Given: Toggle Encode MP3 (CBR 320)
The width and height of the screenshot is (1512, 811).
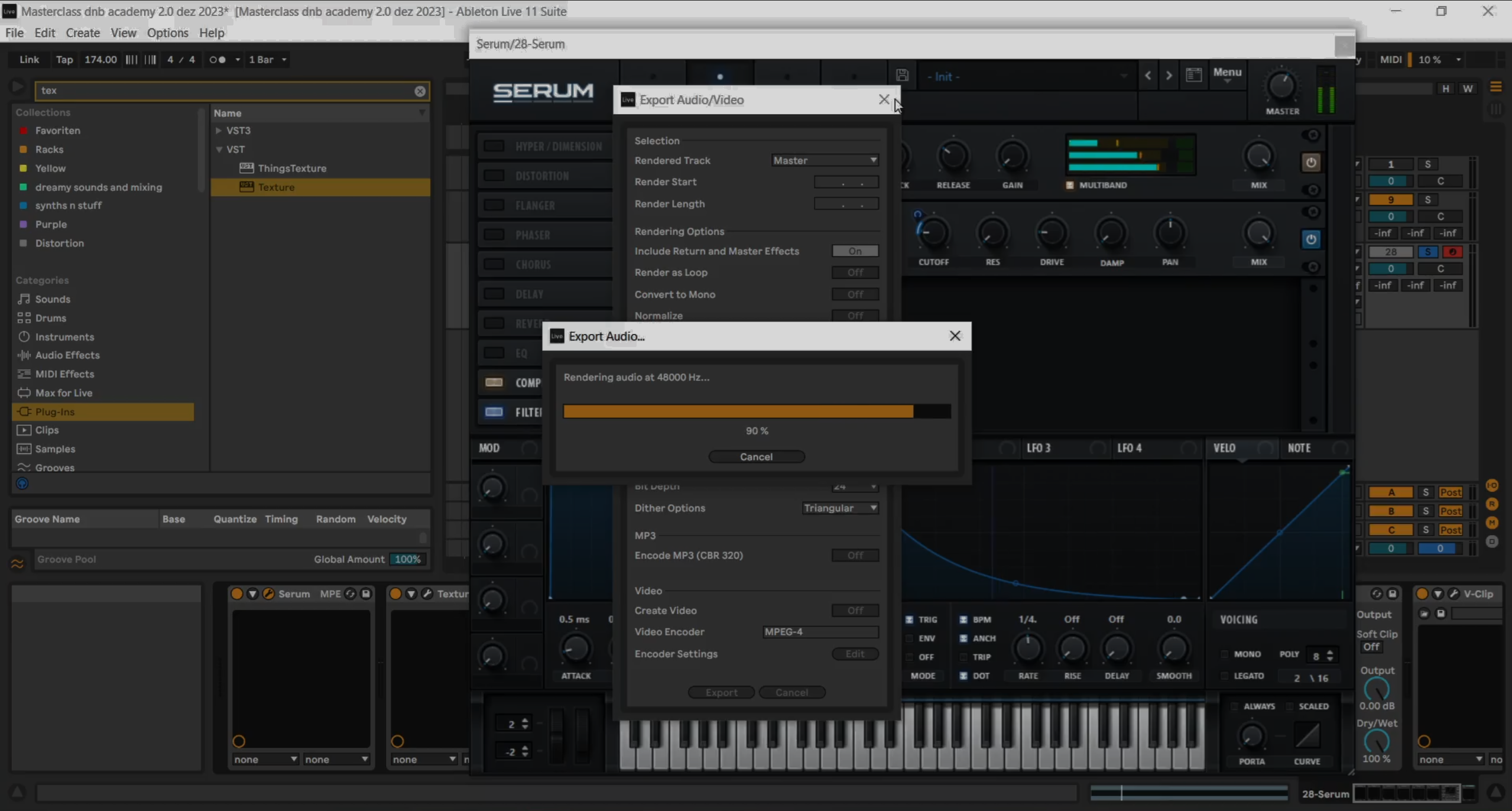Looking at the screenshot, I should (x=855, y=555).
